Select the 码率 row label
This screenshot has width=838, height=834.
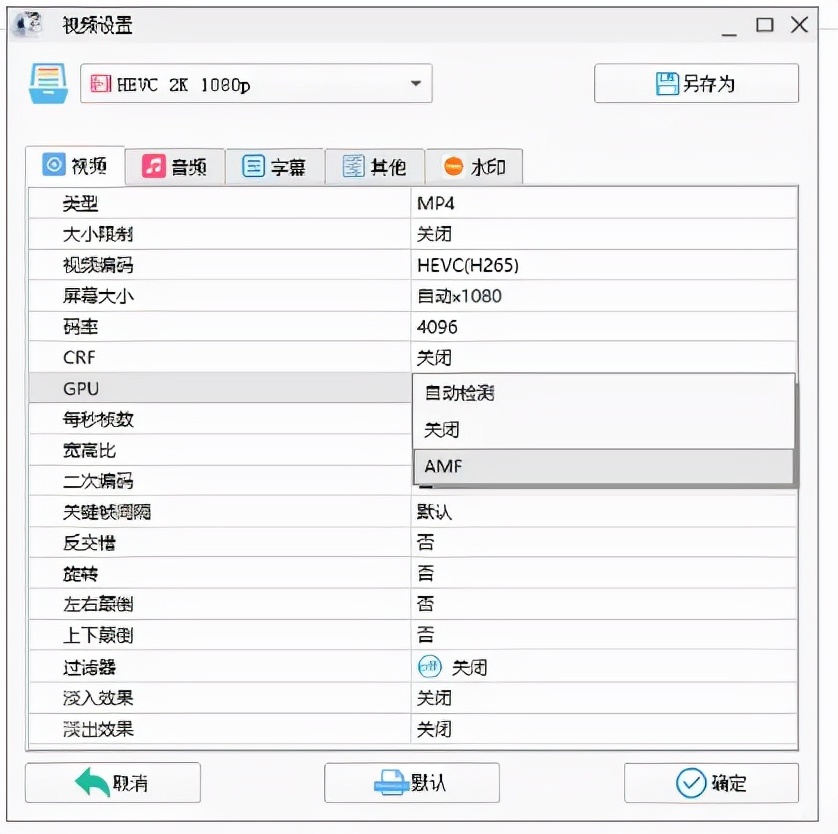coord(80,327)
